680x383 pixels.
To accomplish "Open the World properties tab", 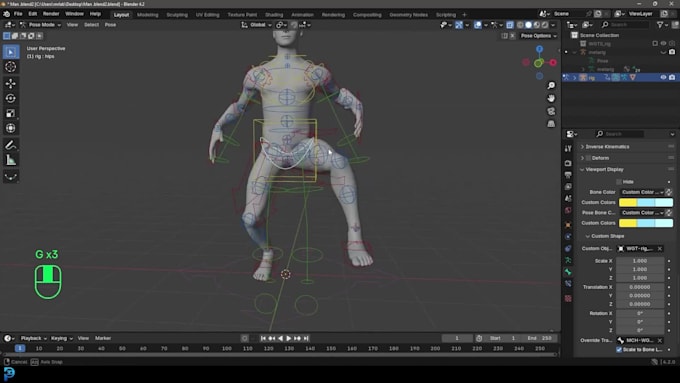I will pyautogui.click(x=568, y=210).
